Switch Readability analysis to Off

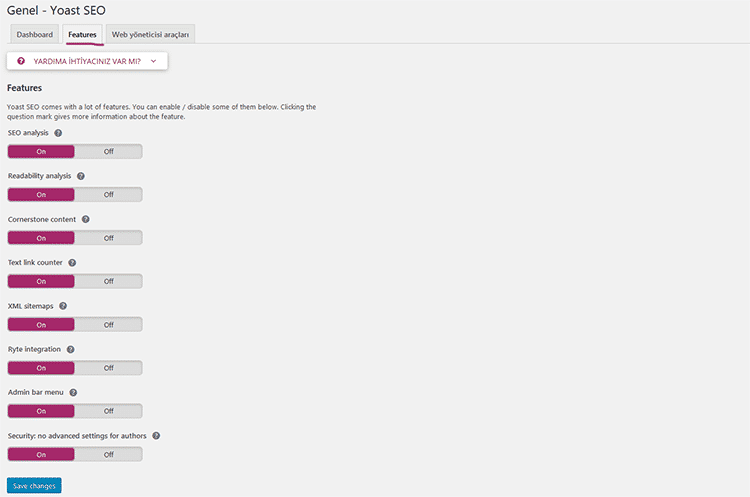pos(109,195)
